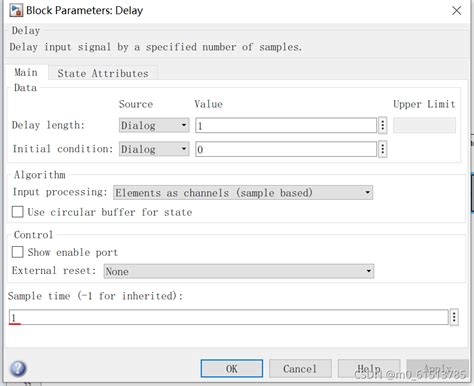Screen dimensions: 474x386
Task: Click the OK button
Action: pos(232,369)
